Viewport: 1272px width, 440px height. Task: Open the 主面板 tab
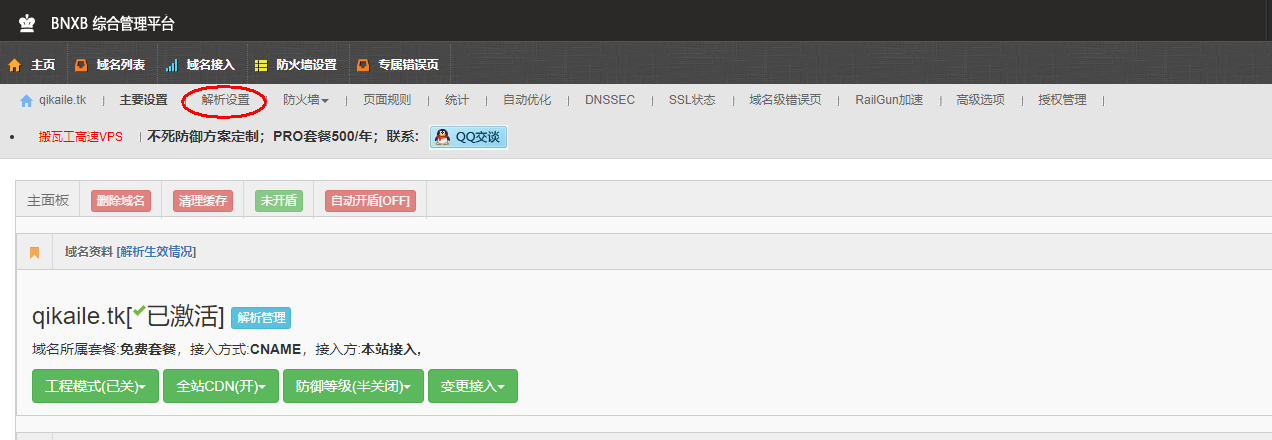tap(48, 200)
